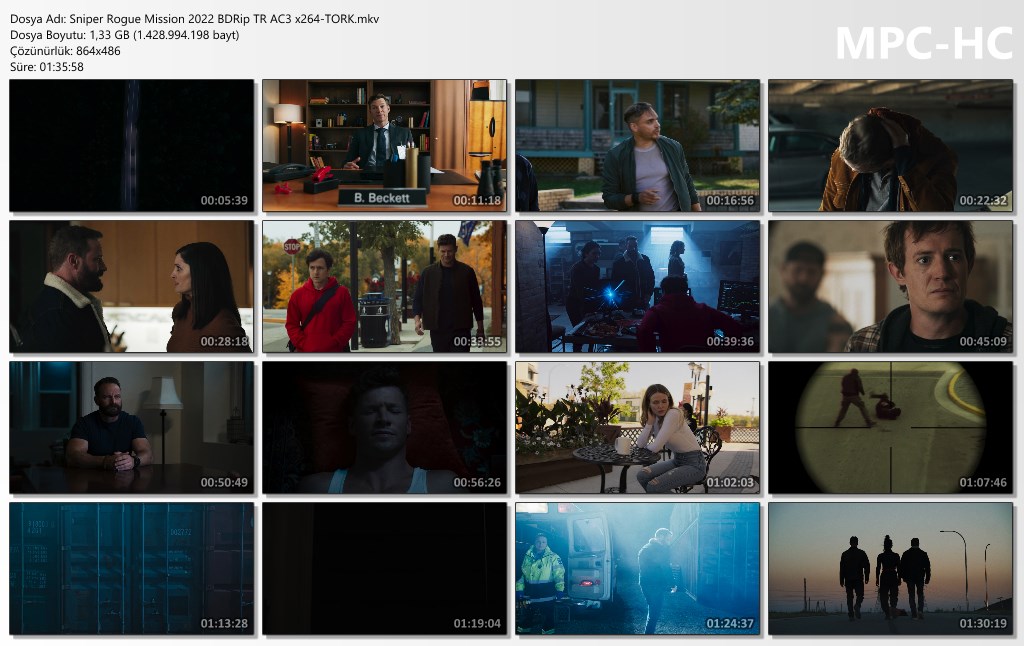Image resolution: width=1024 pixels, height=646 pixels.
Task: Select the thumbnail stamped 00:05:39
Action: coord(131,146)
